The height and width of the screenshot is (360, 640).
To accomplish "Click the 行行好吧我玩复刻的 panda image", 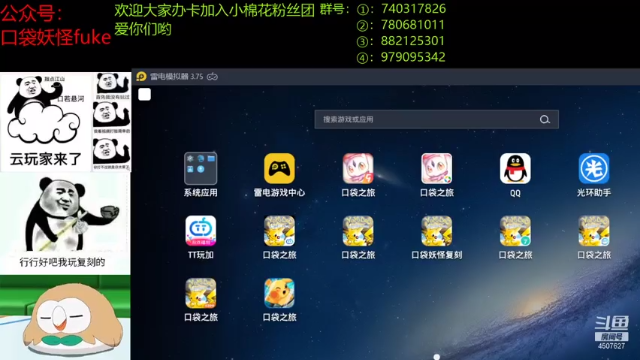I will tap(65, 223).
